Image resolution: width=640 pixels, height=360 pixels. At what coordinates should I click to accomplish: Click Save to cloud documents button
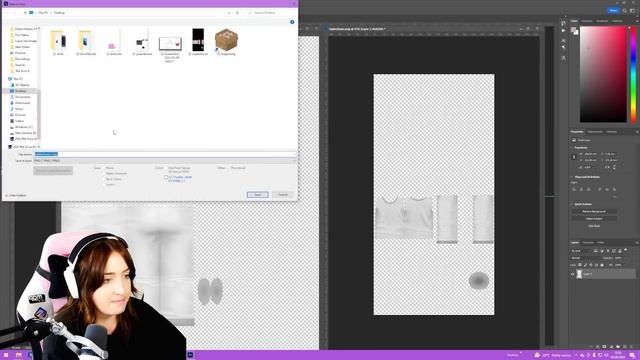coord(53,171)
